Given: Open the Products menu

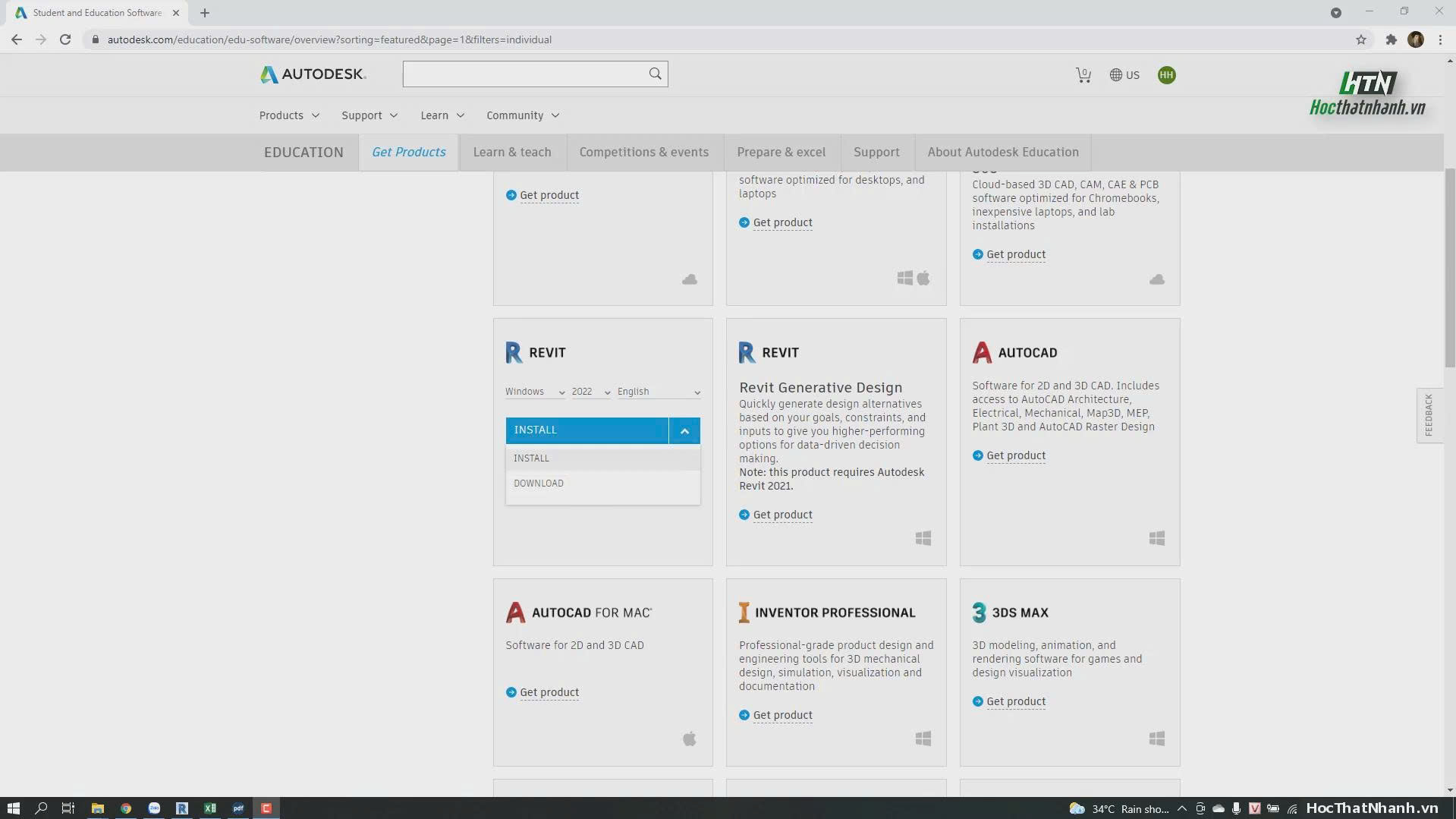Looking at the screenshot, I should click(x=289, y=115).
